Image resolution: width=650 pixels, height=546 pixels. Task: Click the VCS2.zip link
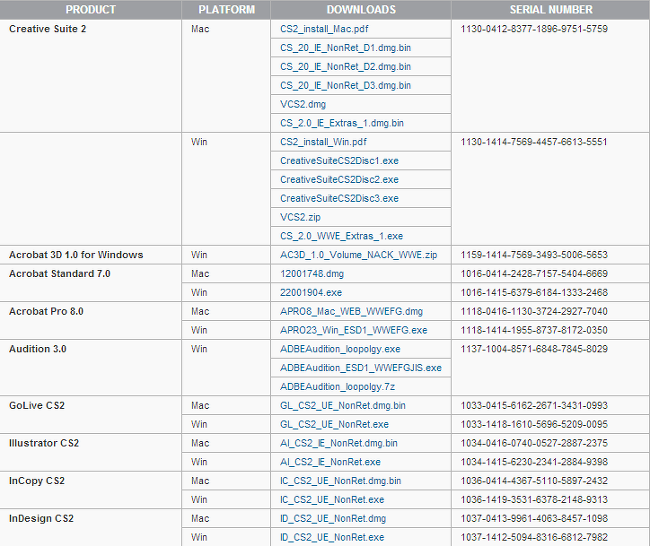coord(300,217)
